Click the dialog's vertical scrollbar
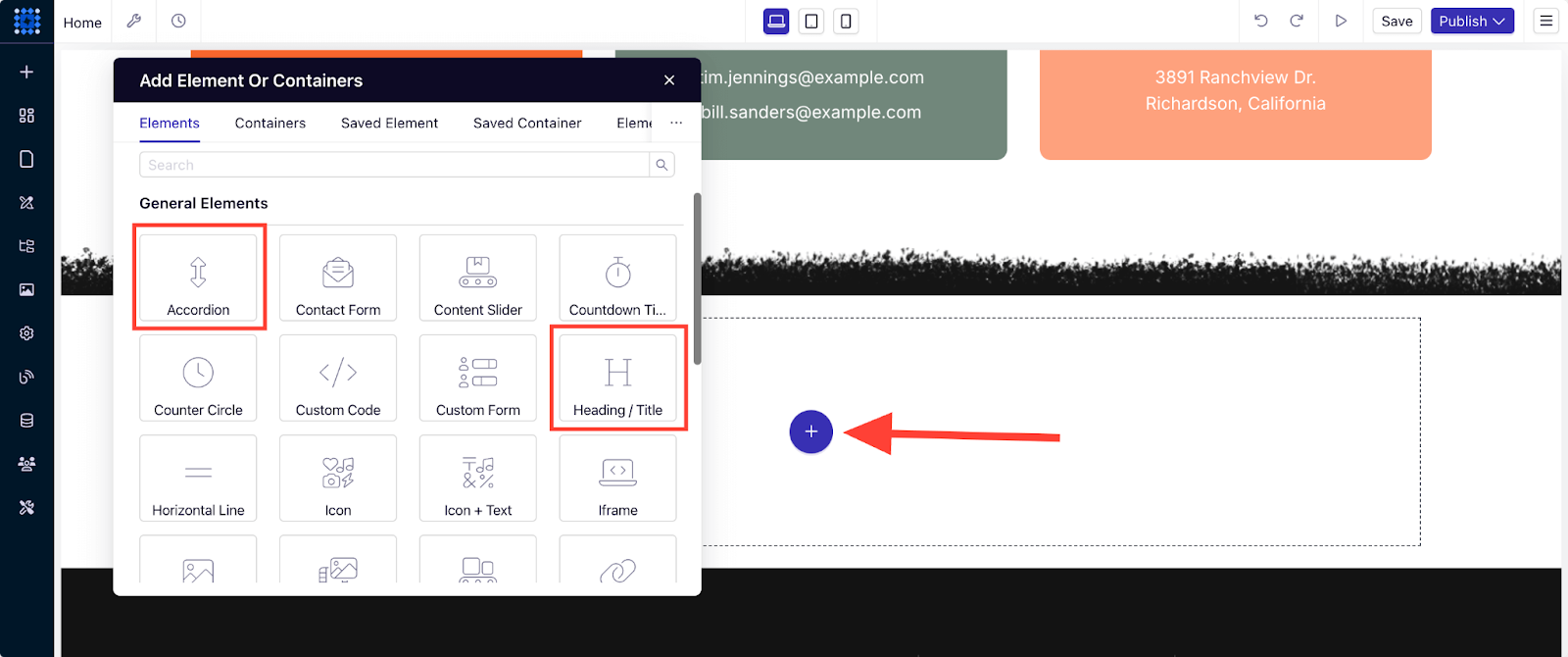 pos(697,278)
